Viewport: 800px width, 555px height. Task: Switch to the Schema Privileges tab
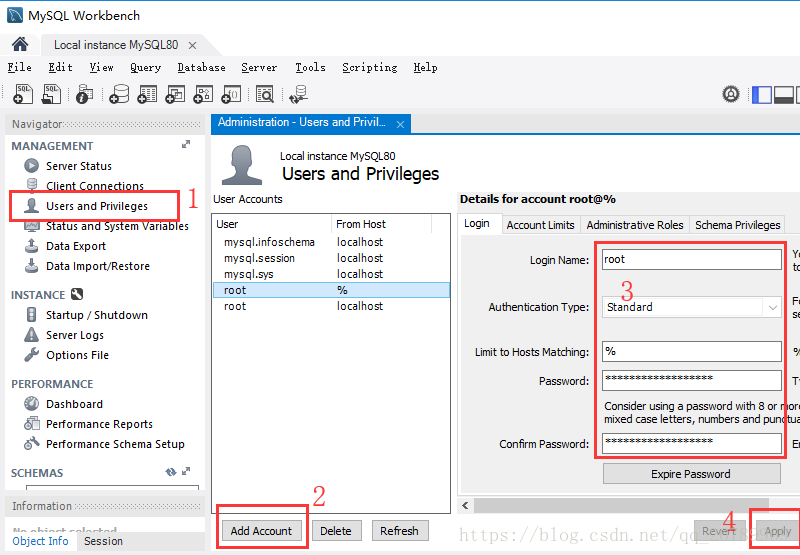(738, 225)
